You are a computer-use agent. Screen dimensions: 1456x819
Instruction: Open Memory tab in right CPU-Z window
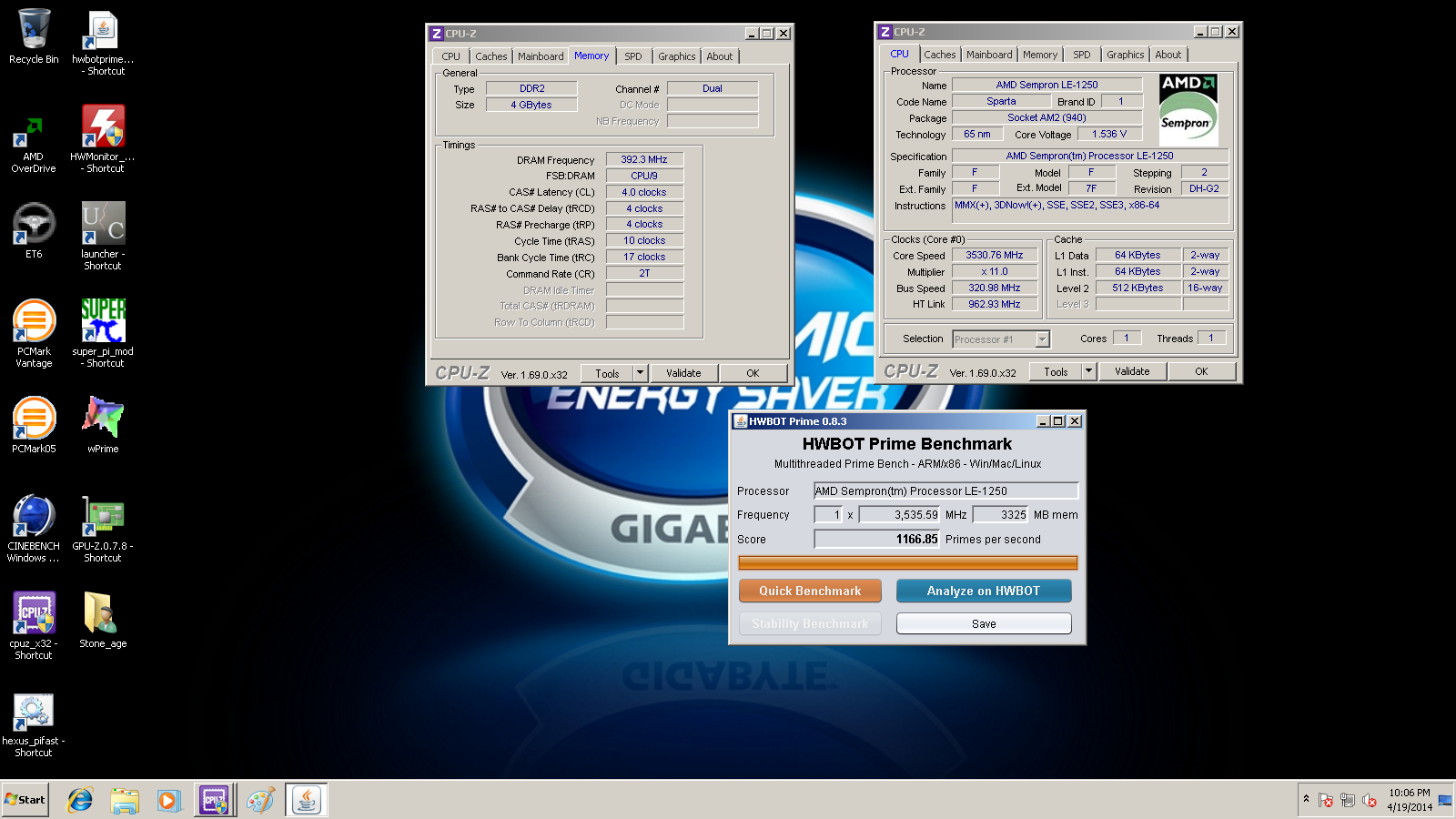click(x=1040, y=55)
